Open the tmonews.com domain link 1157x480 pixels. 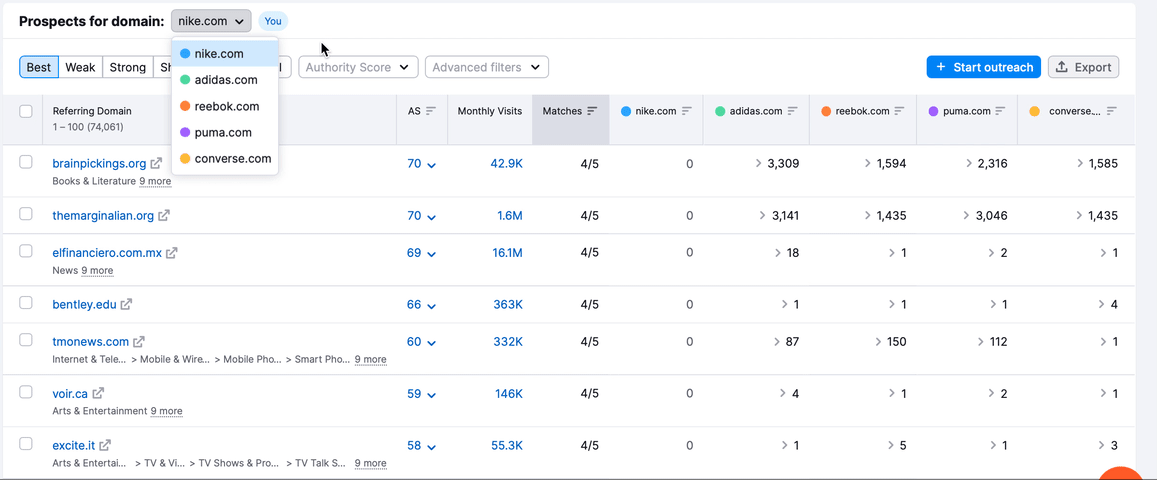(x=91, y=342)
